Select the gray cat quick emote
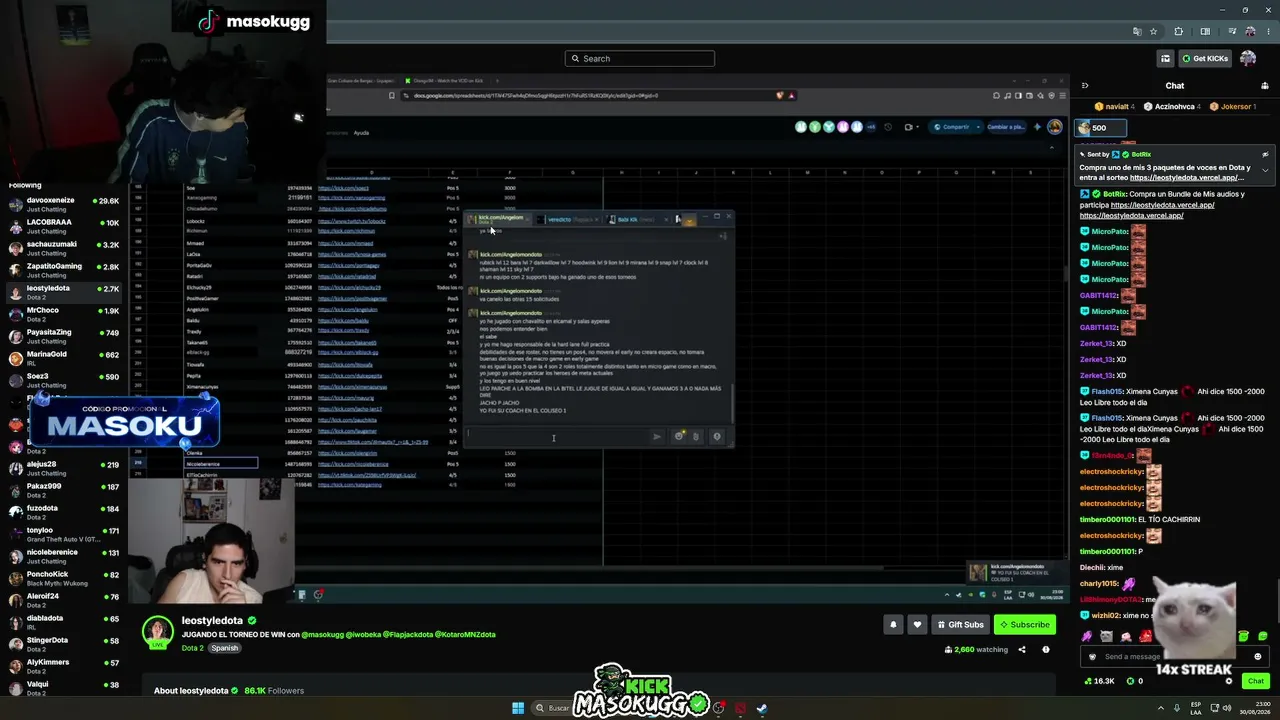The width and height of the screenshot is (1280, 720). [1106, 636]
